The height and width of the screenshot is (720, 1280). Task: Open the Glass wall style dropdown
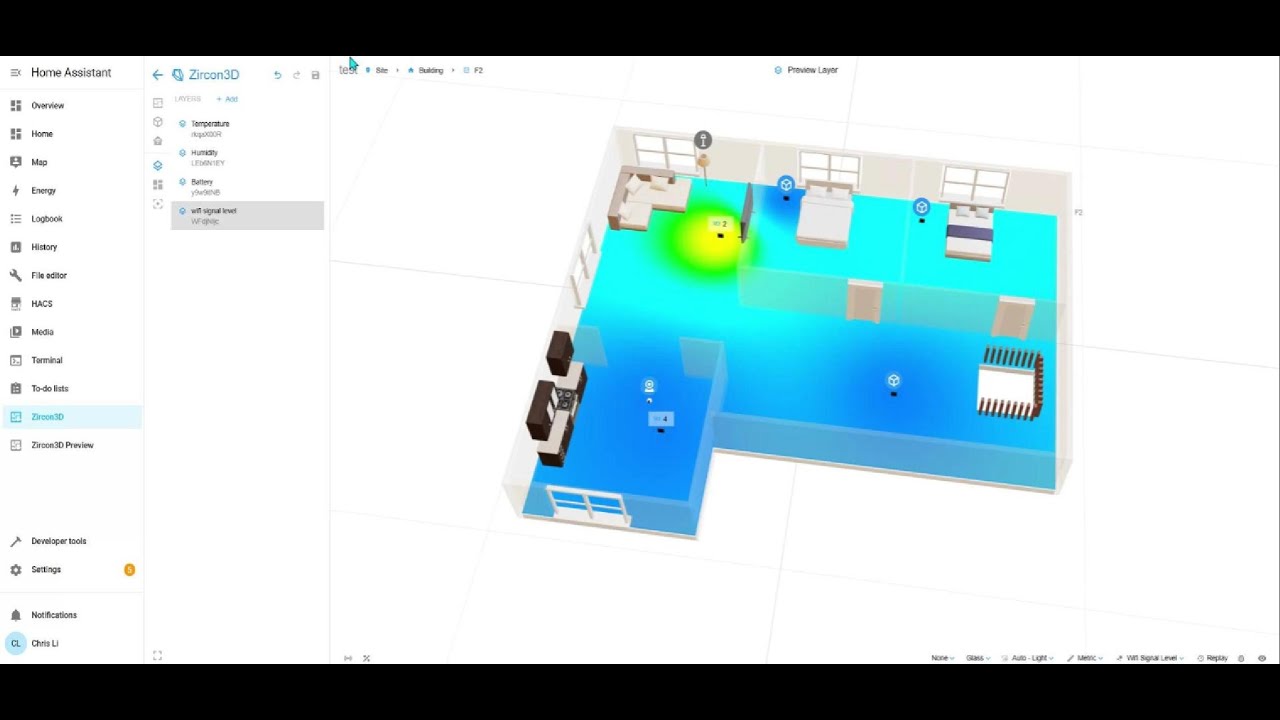coord(978,658)
